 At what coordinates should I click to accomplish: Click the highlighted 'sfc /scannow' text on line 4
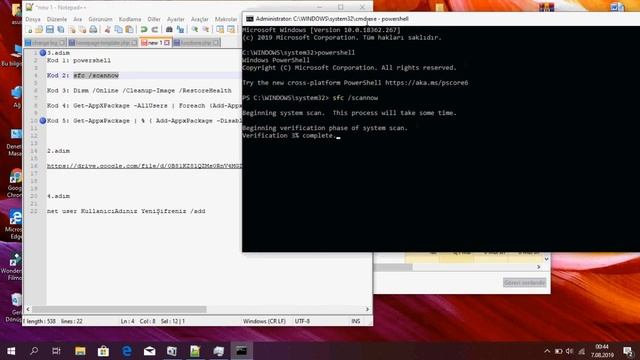[96, 75]
